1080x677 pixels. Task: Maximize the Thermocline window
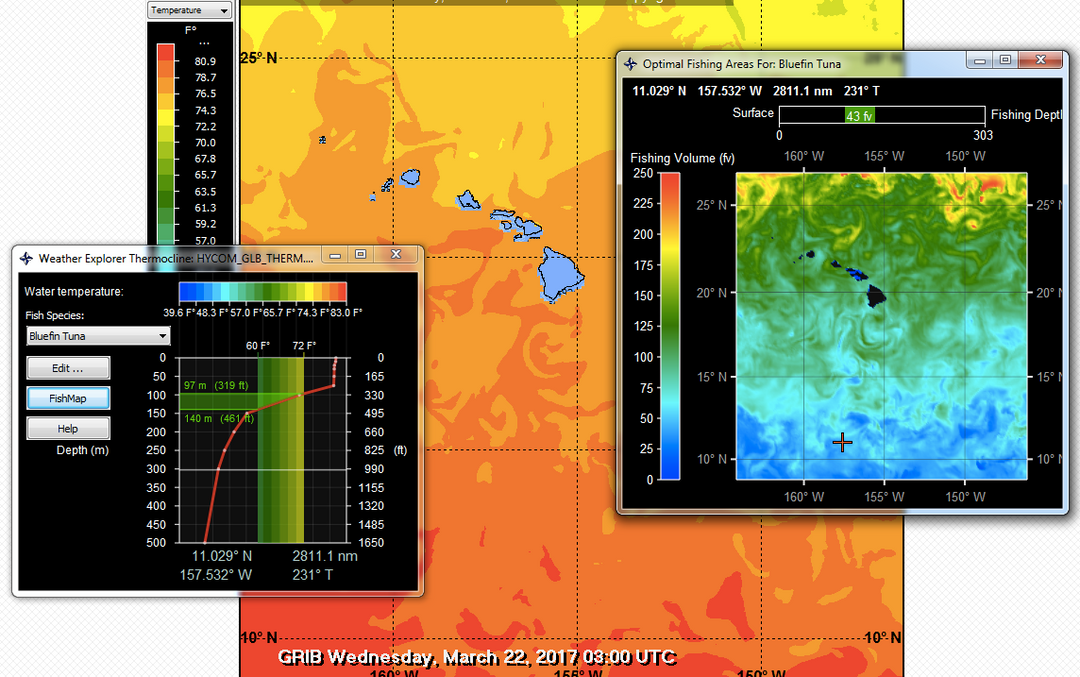361,255
